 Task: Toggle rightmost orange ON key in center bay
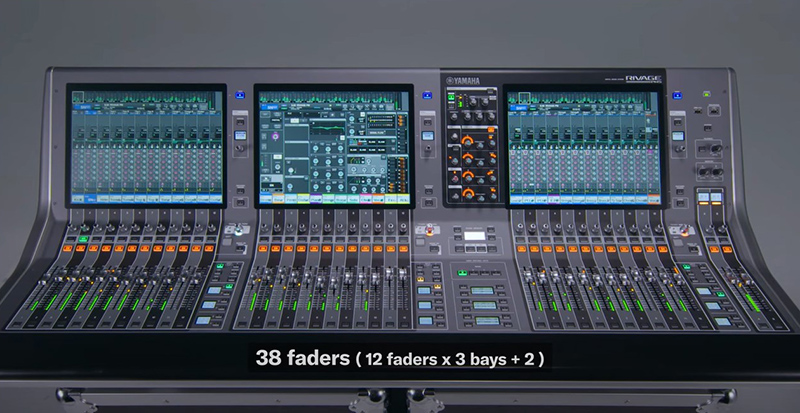coord(404,249)
